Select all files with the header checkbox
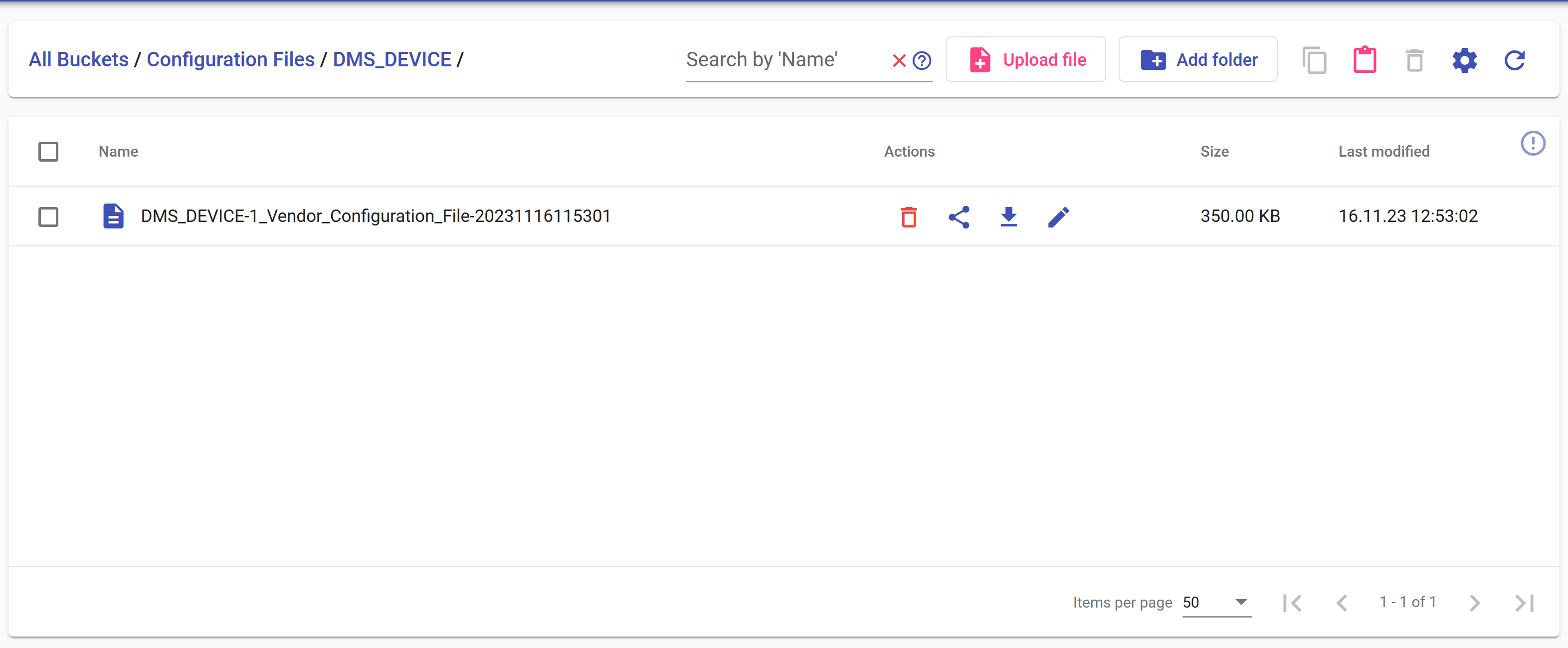1568x648 pixels. [x=49, y=152]
